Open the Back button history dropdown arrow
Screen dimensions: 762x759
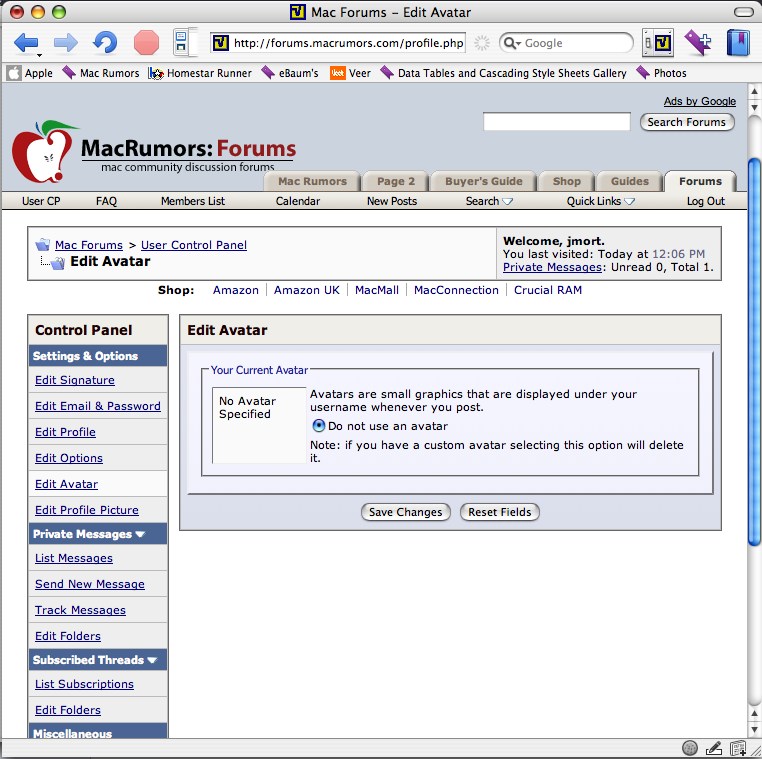click(x=39, y=55)
